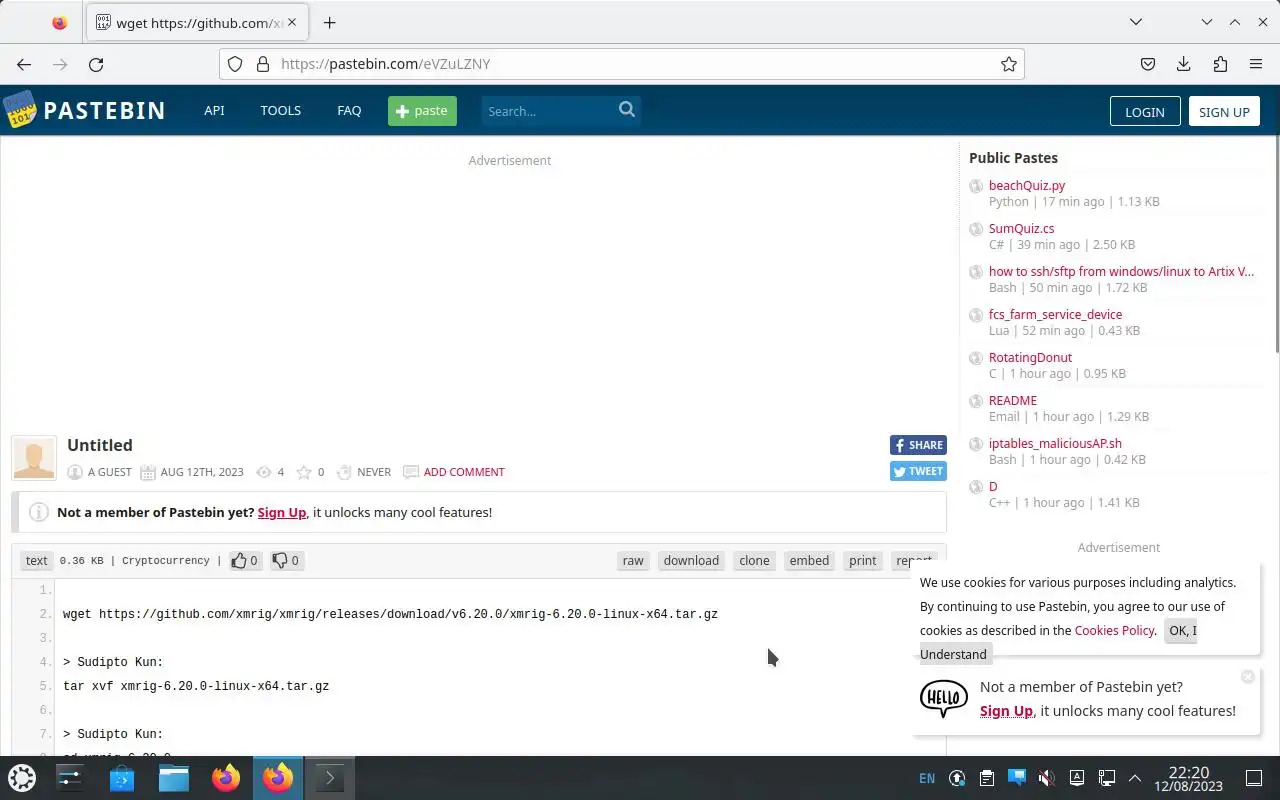
Task: Open the fcs_farm_service_device paste
Action: [x=1055, y=314]
